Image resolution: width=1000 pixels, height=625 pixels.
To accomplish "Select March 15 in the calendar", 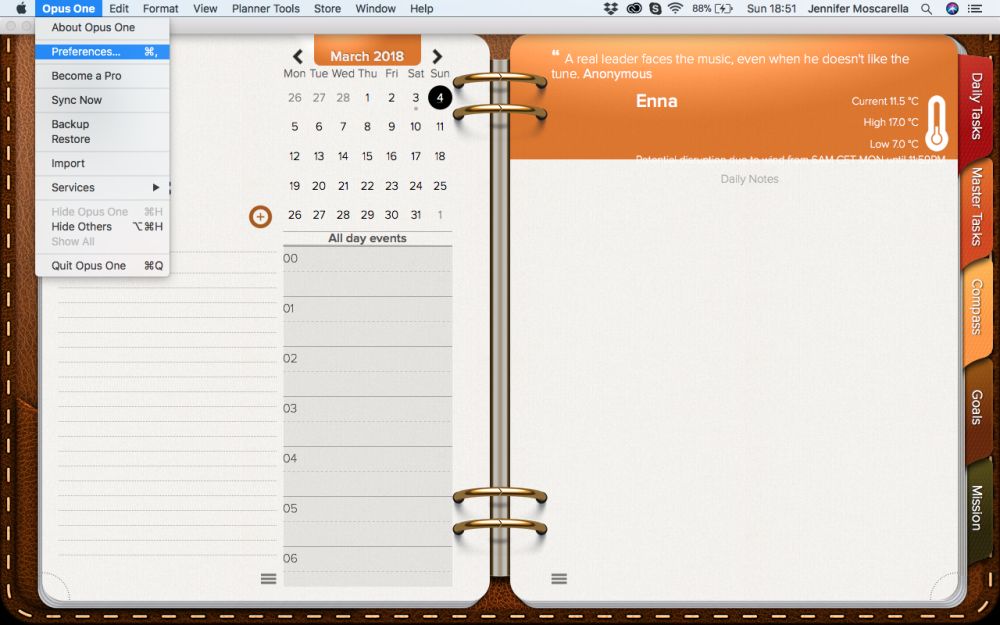I will 367,156.
